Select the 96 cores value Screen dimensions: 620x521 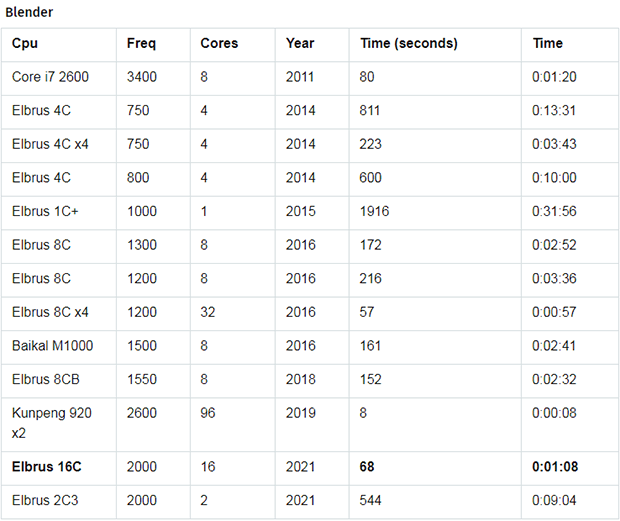(x=208, y=413)
